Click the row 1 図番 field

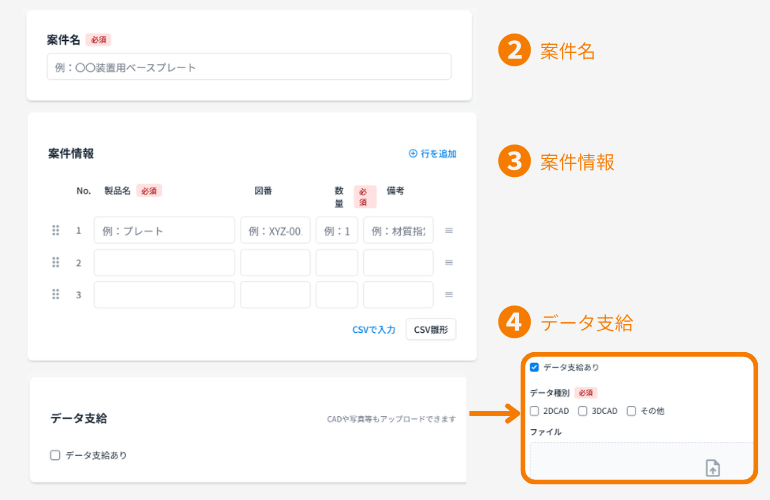[x=275, y=230]
